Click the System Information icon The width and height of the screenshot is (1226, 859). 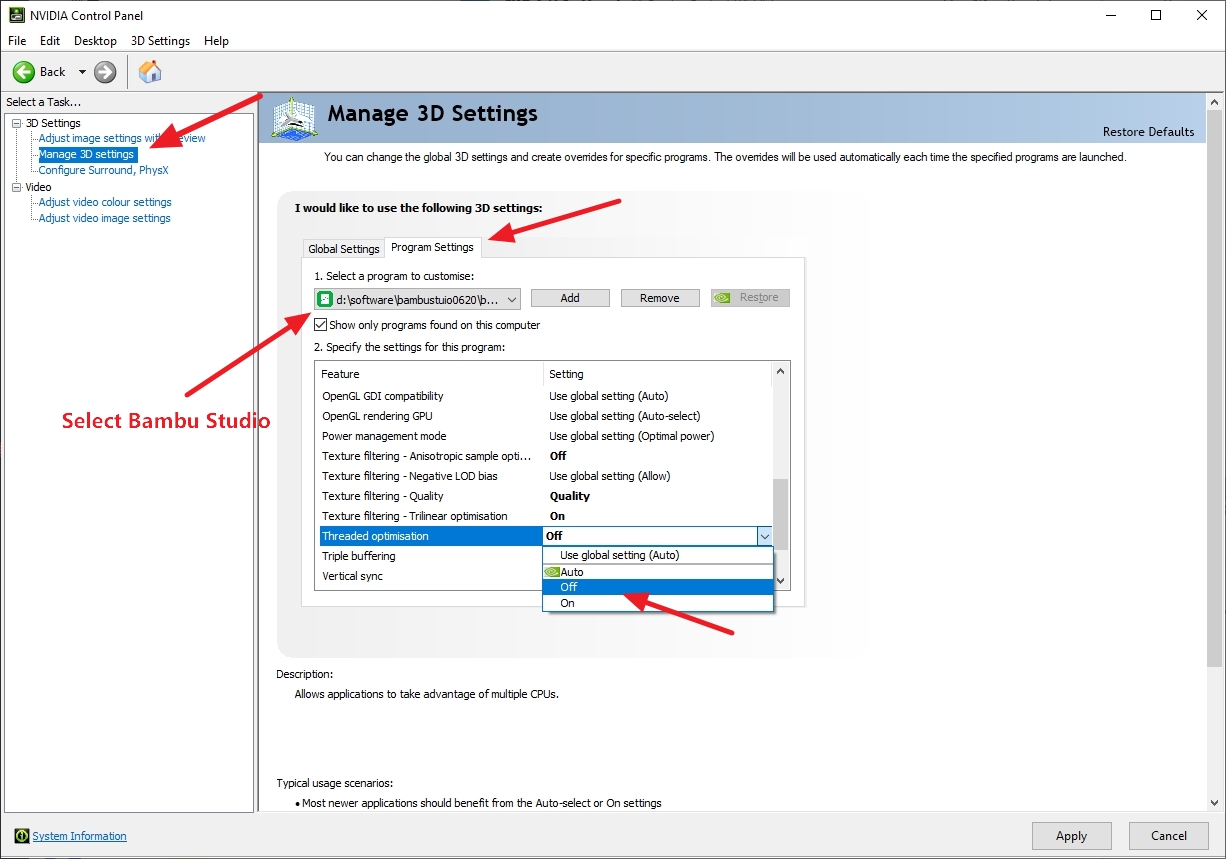pyautogui.click(x=22, y=836)
